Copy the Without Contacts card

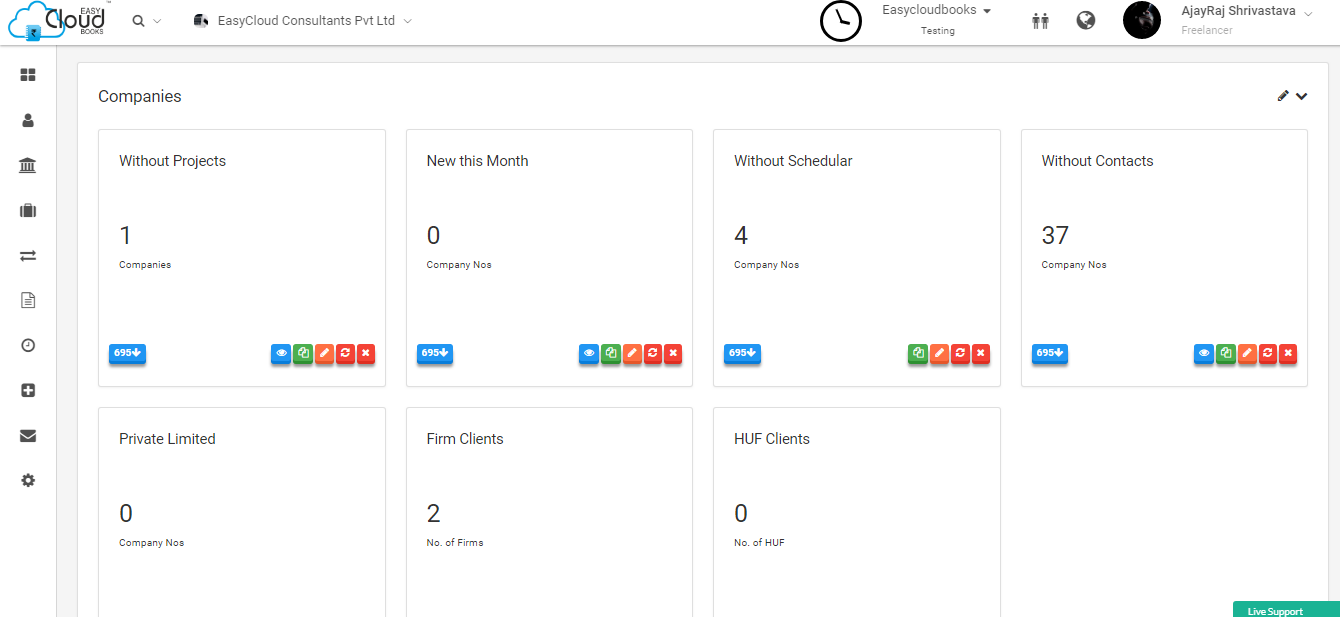(x=1225, y=353)
